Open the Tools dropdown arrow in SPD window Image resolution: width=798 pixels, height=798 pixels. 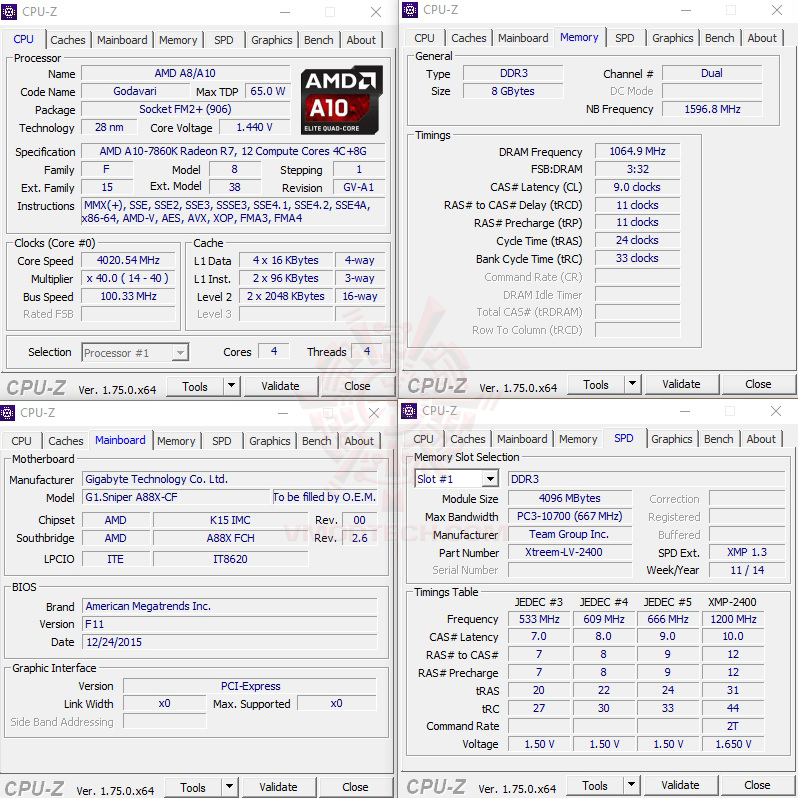[631, 785]
